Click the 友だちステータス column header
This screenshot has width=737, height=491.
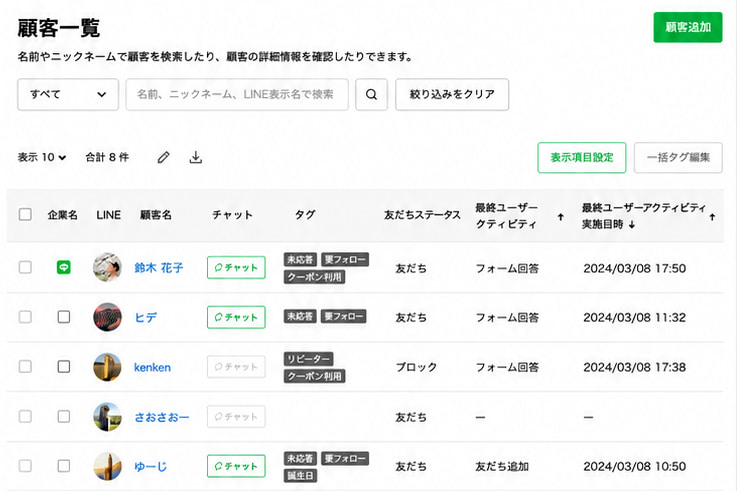[422, 215]
